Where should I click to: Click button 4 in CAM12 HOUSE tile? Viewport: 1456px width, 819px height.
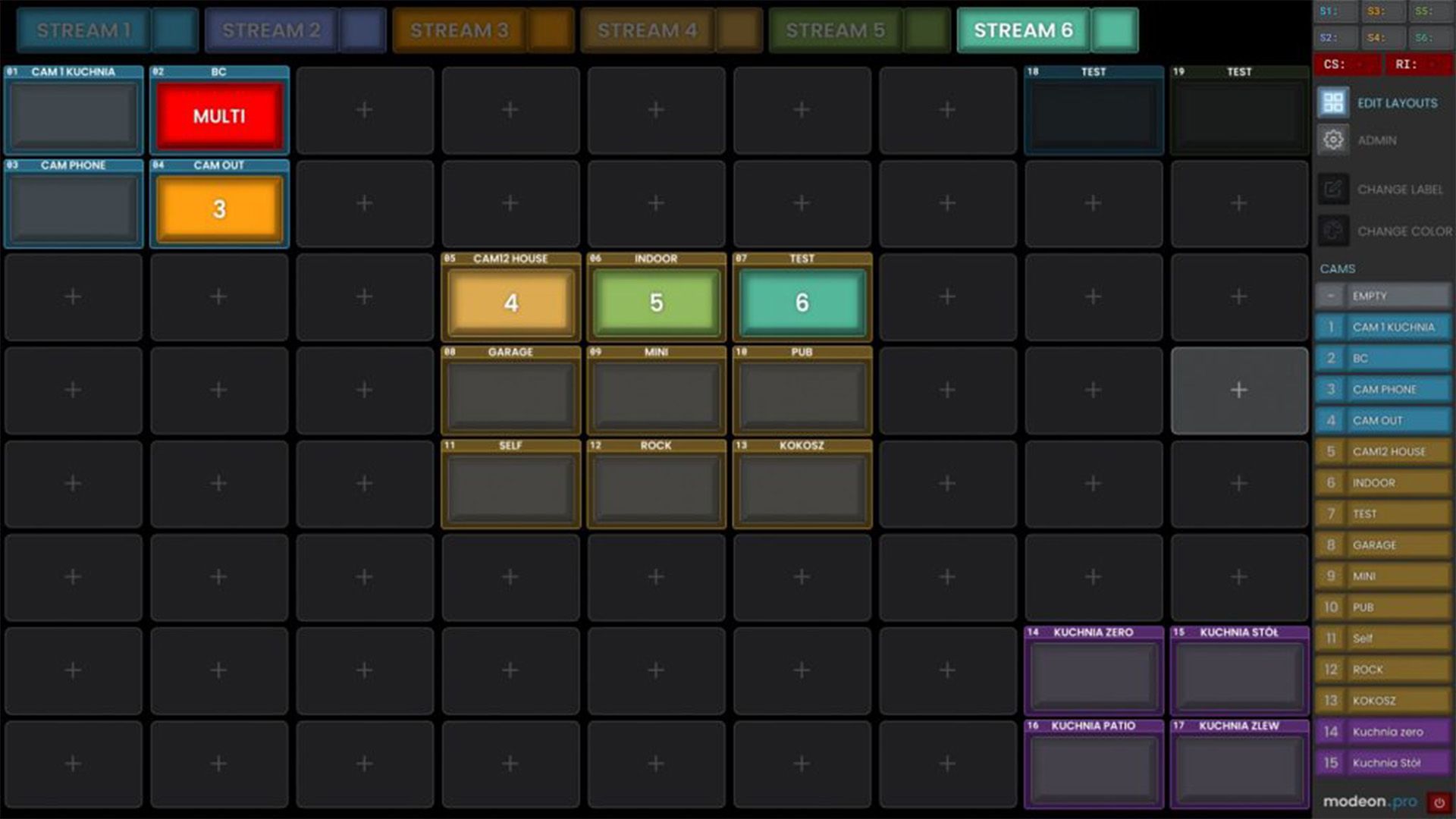(510, 303)
